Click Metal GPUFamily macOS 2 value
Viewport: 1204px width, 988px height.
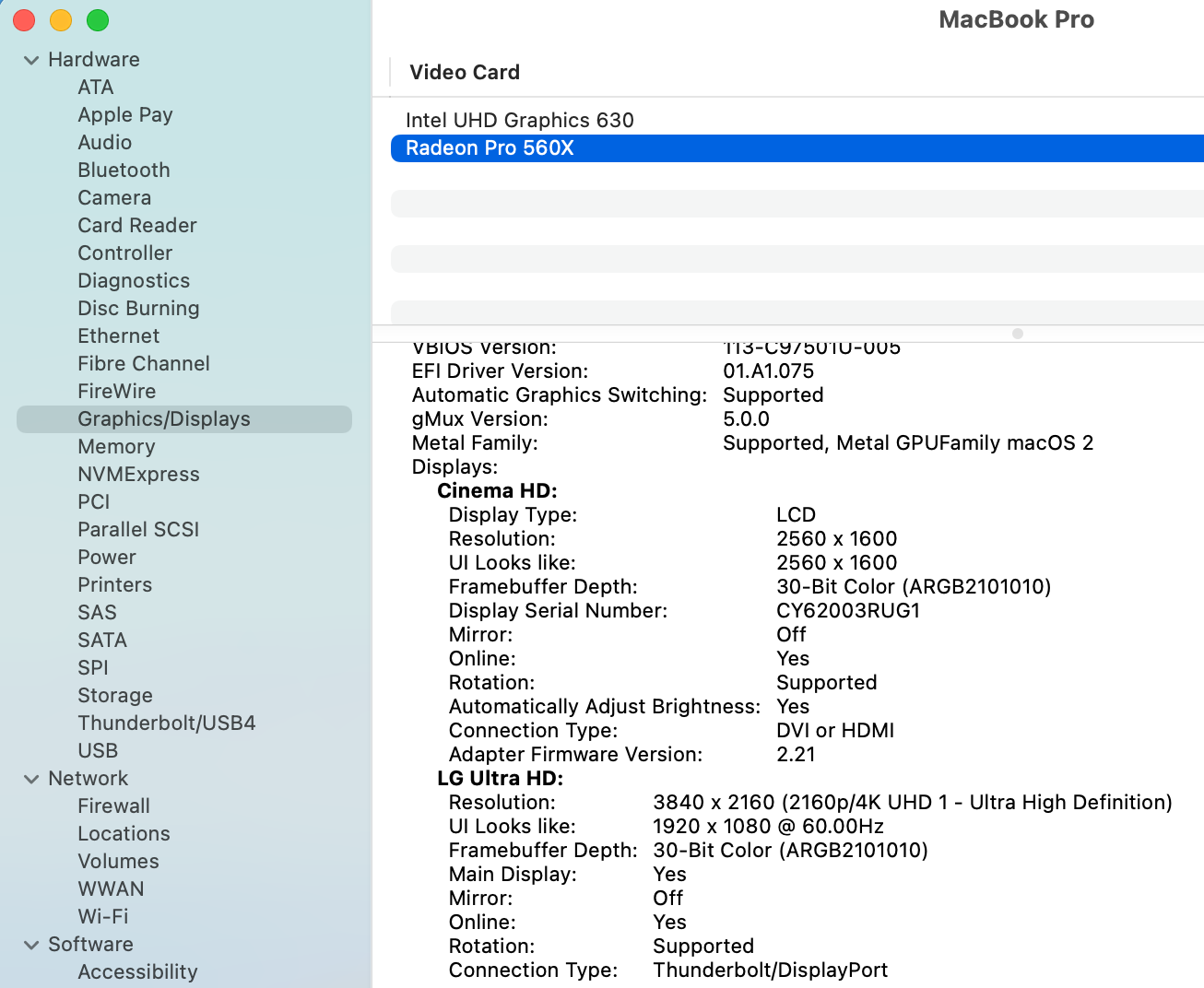(x=908, y=443)
